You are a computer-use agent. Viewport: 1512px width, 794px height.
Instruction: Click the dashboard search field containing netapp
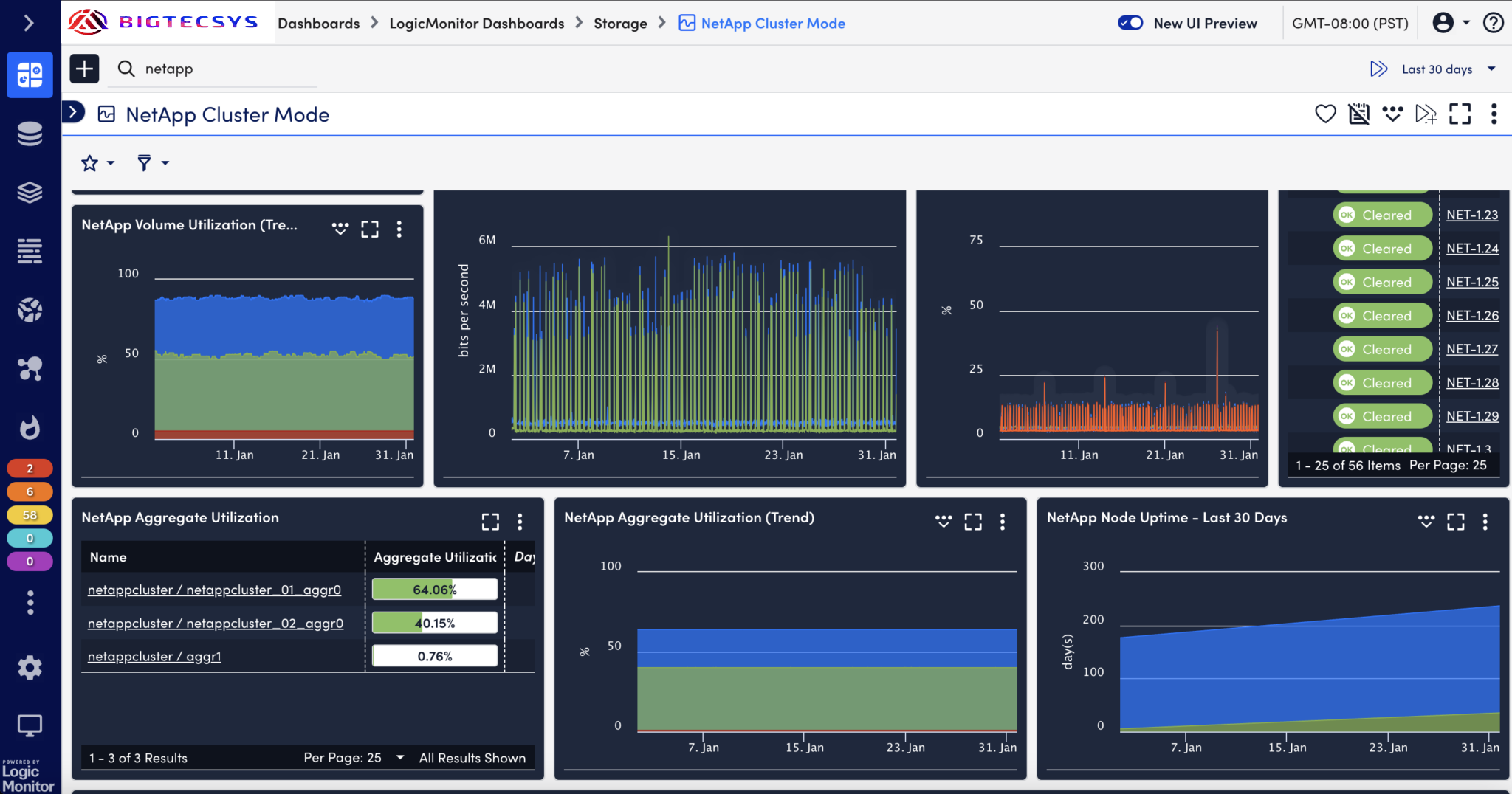tap(221, 69)
